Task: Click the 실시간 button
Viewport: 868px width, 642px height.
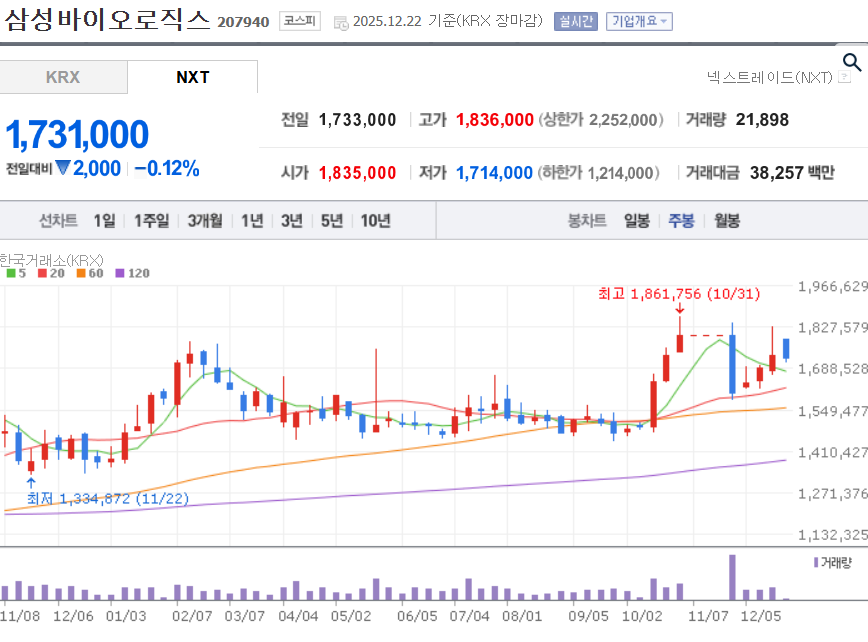Action: 576,22
